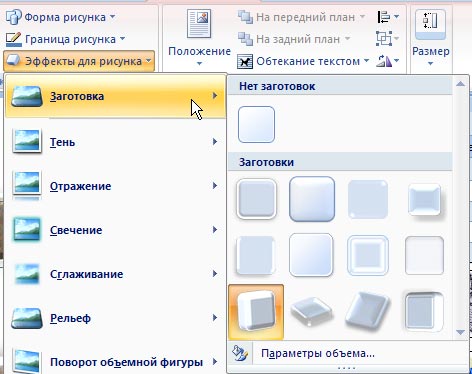Screen dimensions: 472x374
Task: Expand the Обтекание текстом dropdown
Action: pos(303,61)
